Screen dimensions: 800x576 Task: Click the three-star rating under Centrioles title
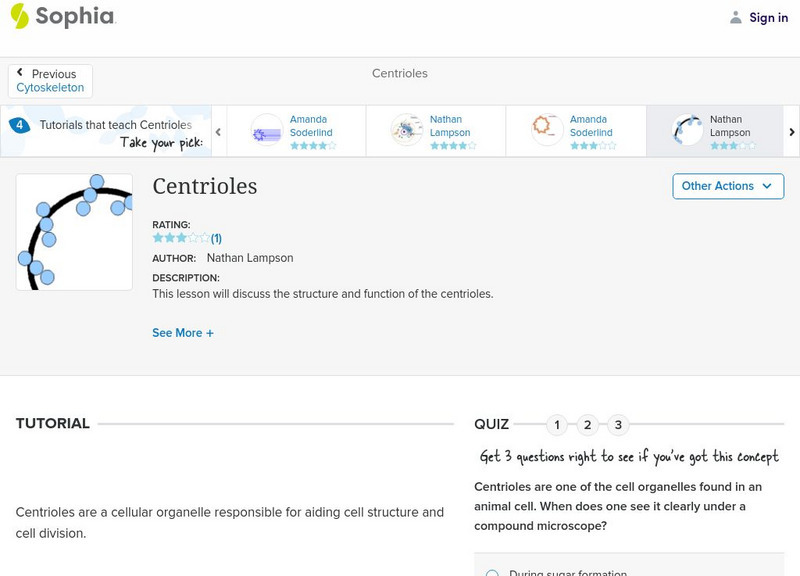click(180, 238)
